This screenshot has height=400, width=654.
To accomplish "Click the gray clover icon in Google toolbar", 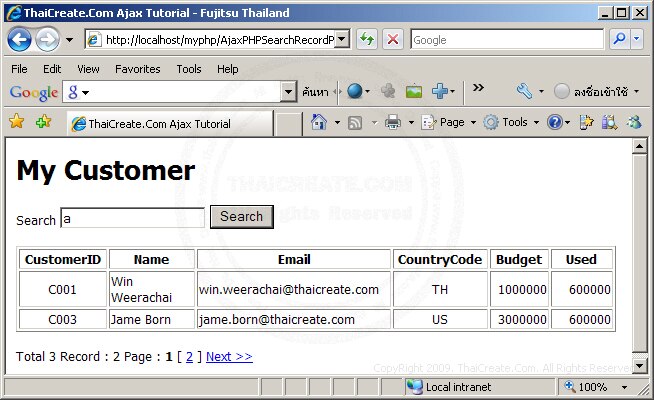I will tap(388, 91).
